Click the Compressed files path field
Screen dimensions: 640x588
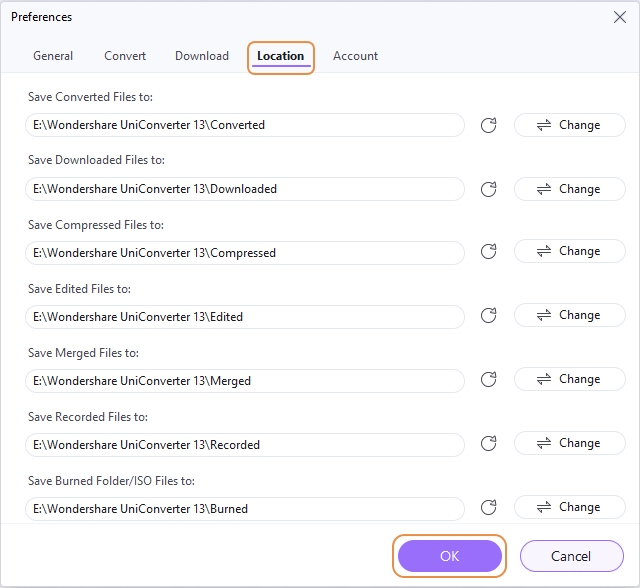pyautogui.click(x=245, y=253)
